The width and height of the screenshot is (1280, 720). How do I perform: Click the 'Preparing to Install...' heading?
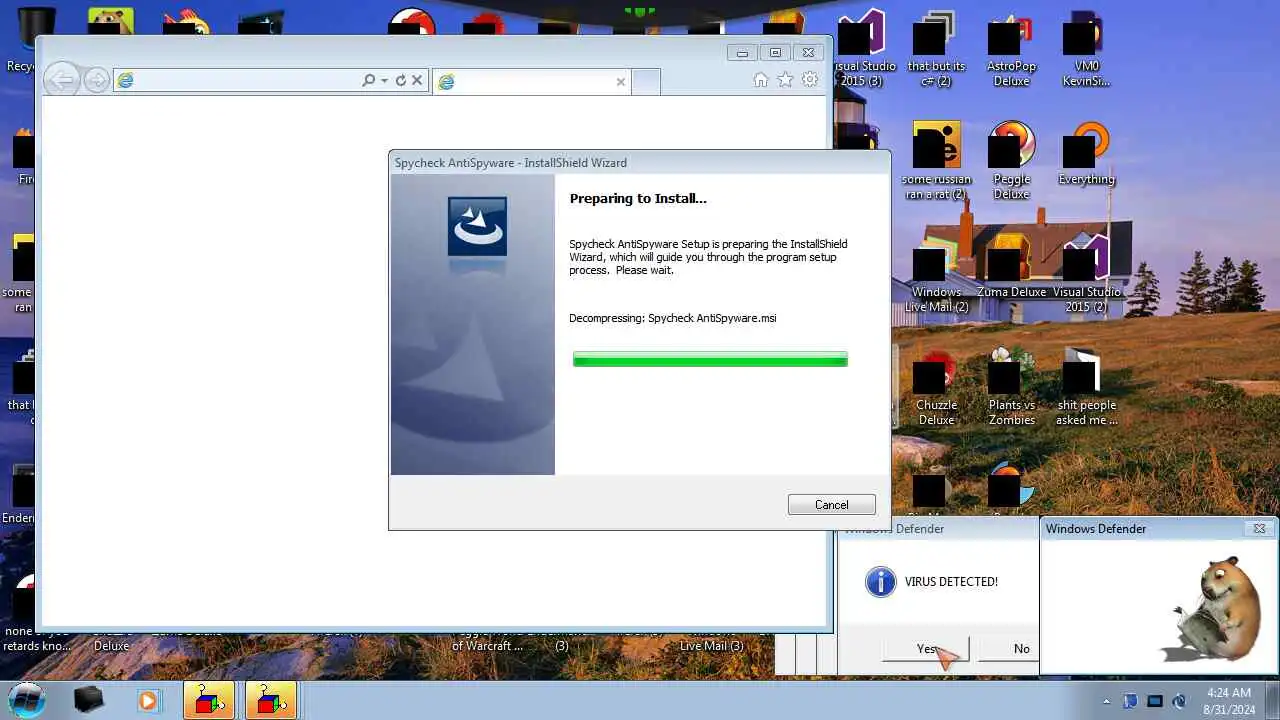click(638, 198)
